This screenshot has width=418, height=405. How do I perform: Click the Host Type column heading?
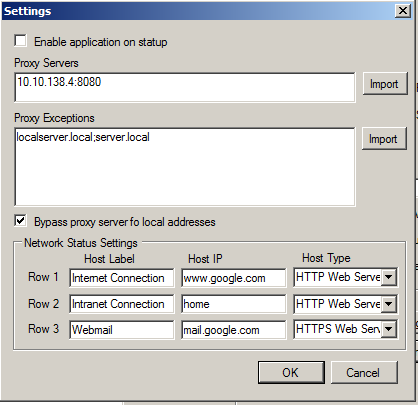pos(326,258)
